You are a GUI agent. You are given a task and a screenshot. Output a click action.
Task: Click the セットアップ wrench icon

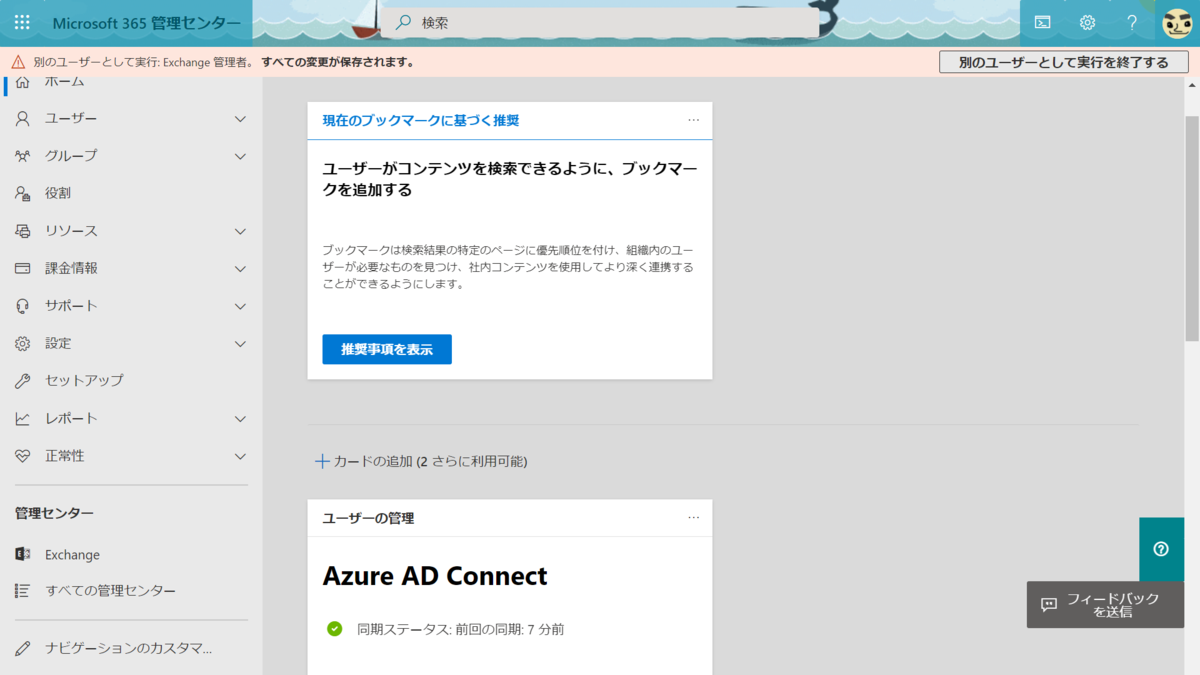[22, 381]
